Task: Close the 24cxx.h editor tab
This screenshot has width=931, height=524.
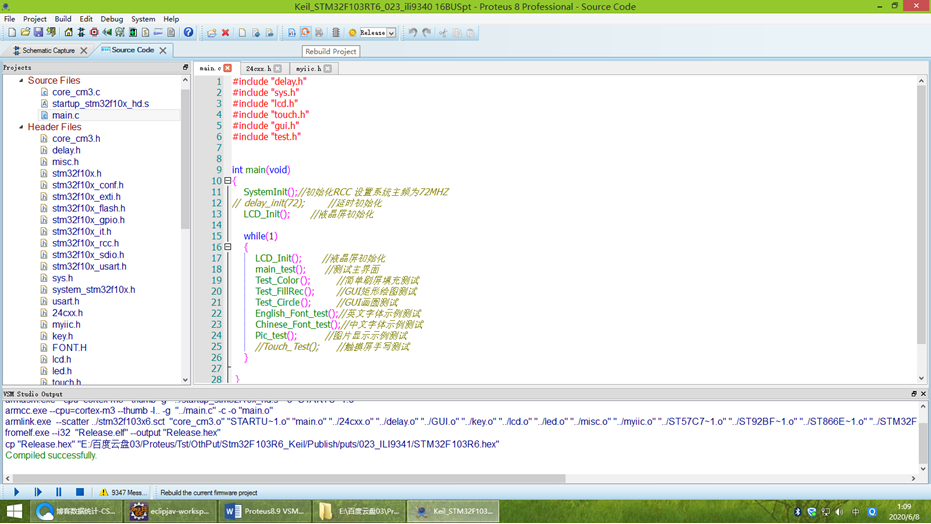Action: (278, 68)
